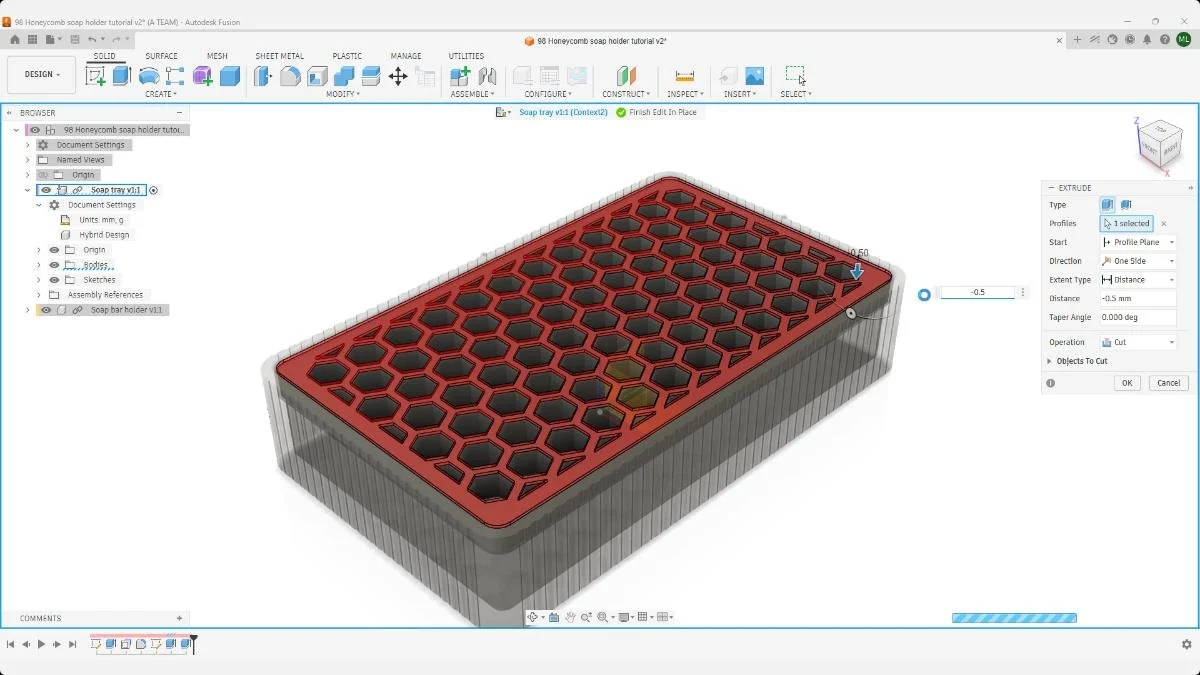The image size is (1200, 675).
Task: Open the job status clock icon
Action: tap(1129, 40)
